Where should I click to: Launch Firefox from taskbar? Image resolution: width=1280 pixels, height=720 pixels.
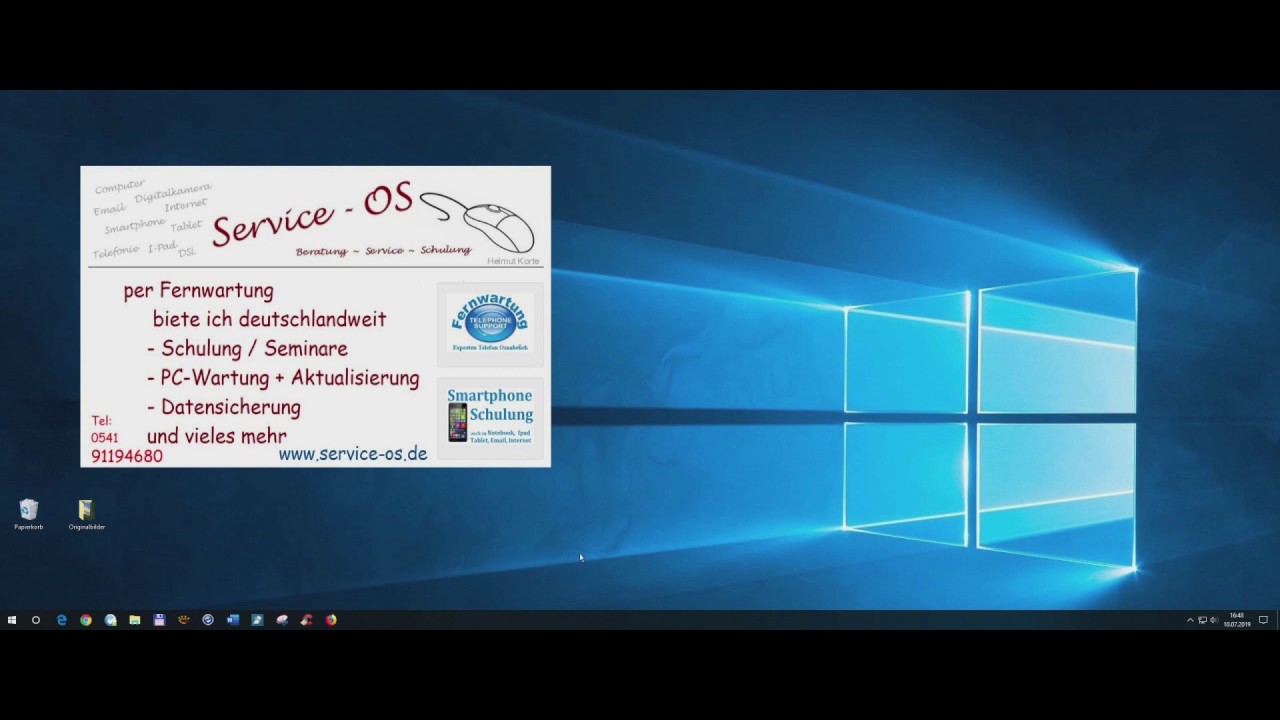pyautogui.click(x=331, y=620)
